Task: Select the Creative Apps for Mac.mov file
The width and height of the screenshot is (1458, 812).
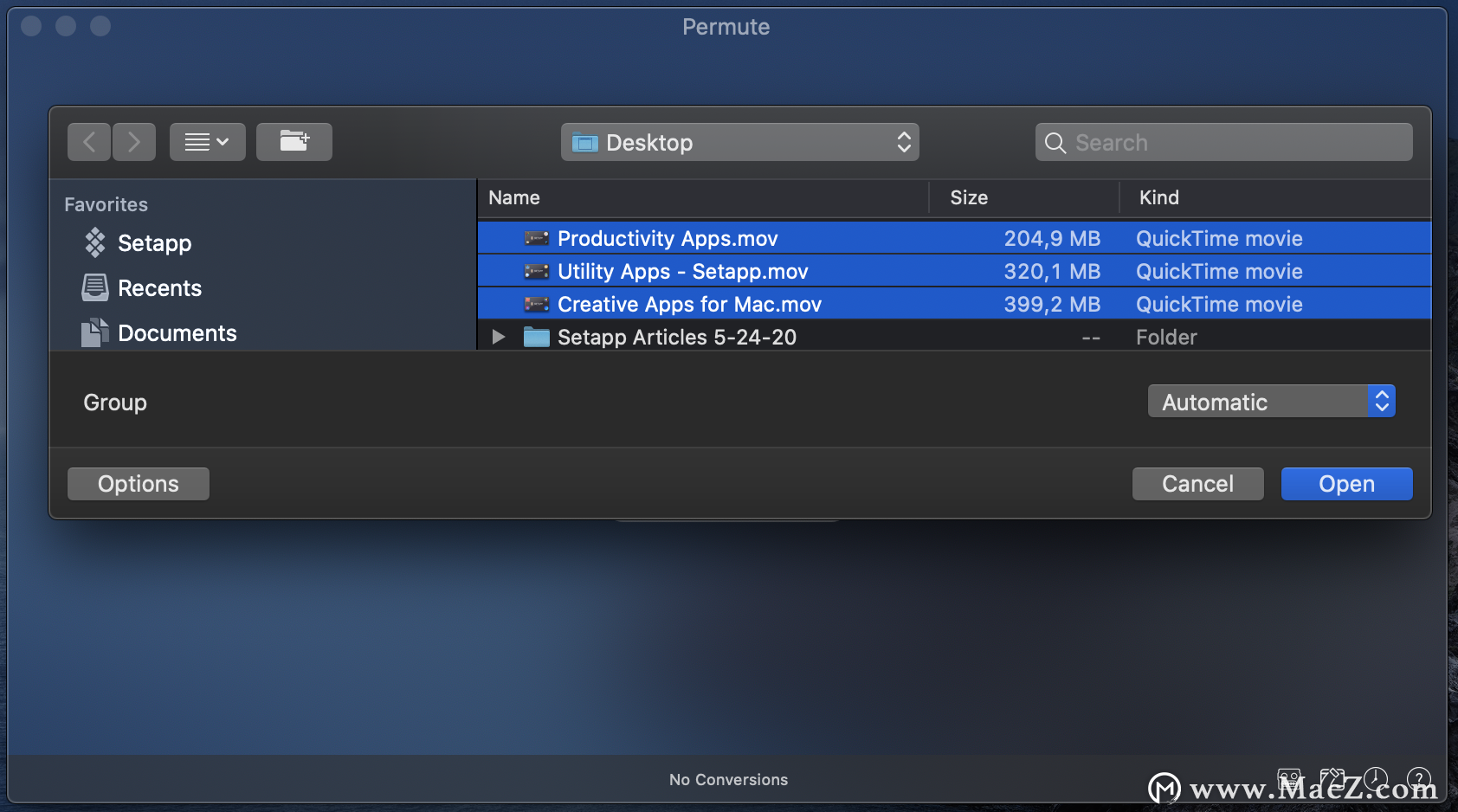Action: coord(954,304)
